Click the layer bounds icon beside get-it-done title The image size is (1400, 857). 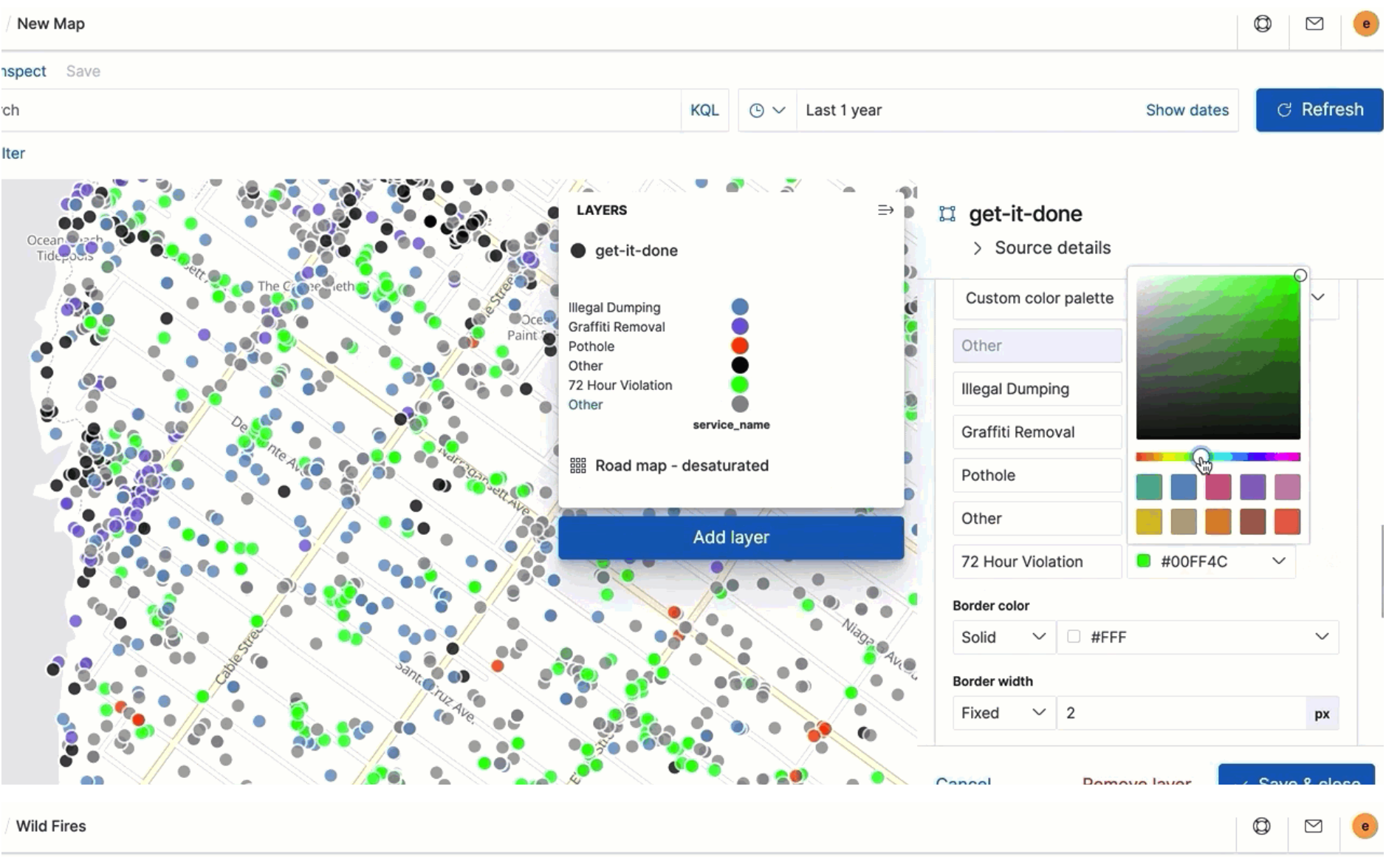[947, 214]
